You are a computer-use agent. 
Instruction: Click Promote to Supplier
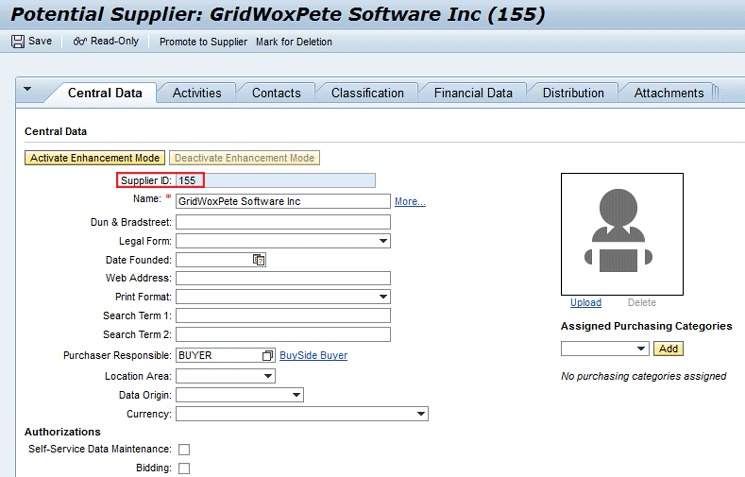(x=203, y=42)
